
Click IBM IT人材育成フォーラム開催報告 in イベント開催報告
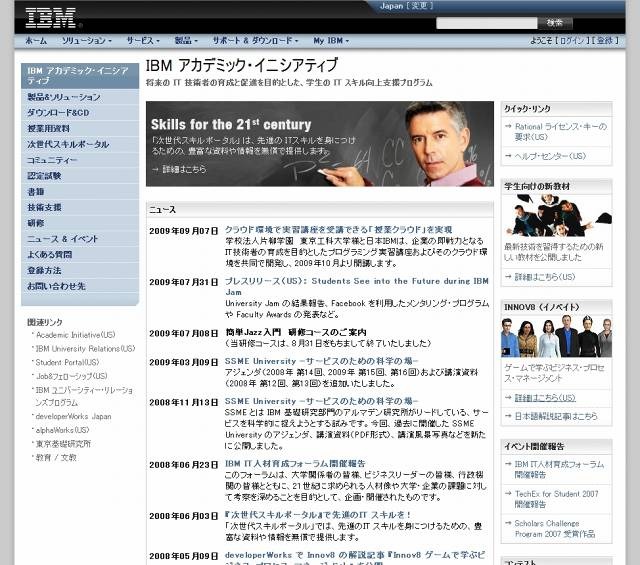[559, 469]
